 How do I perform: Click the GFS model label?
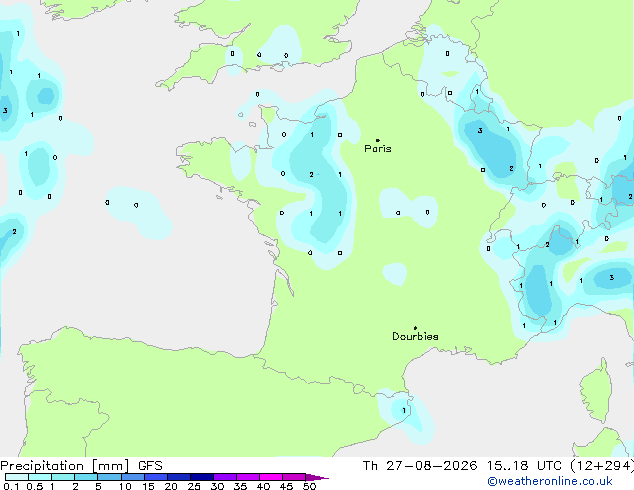(150, 466)
